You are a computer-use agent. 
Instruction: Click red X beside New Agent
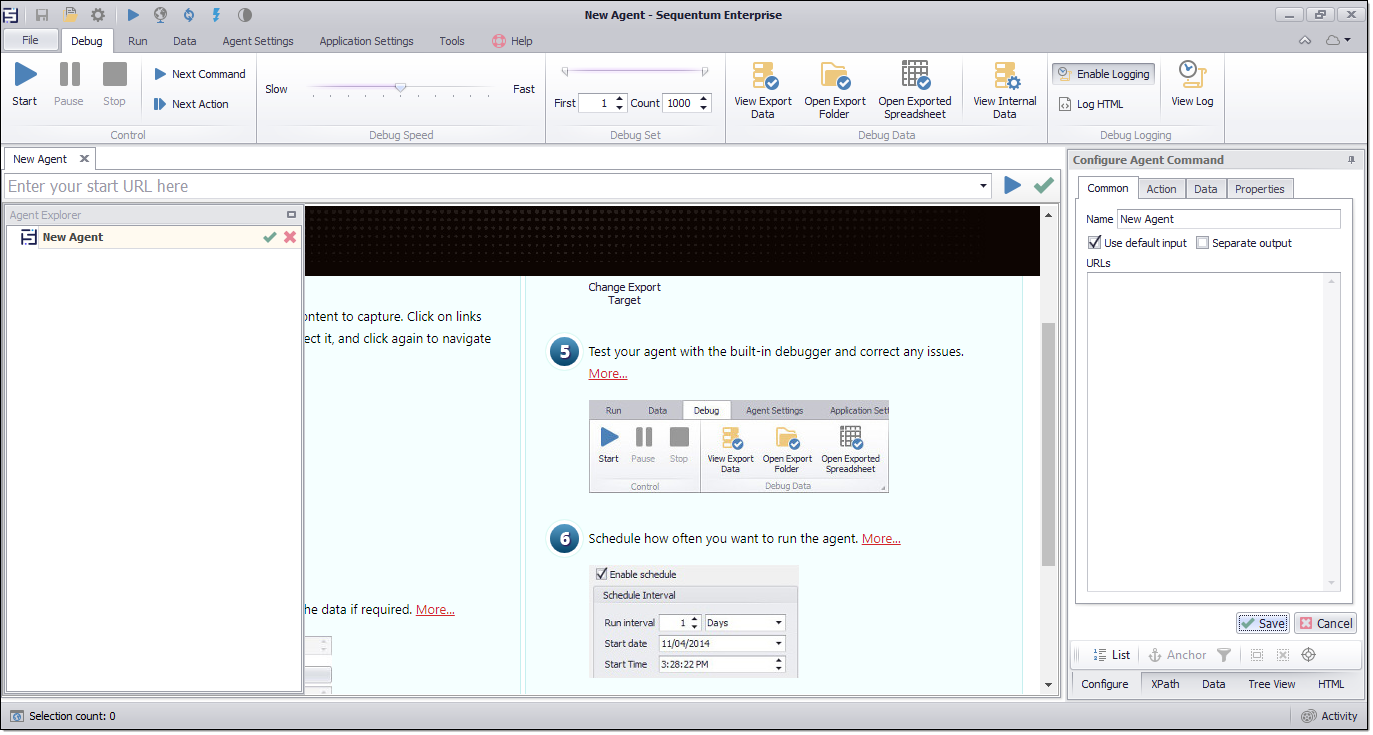290,237
